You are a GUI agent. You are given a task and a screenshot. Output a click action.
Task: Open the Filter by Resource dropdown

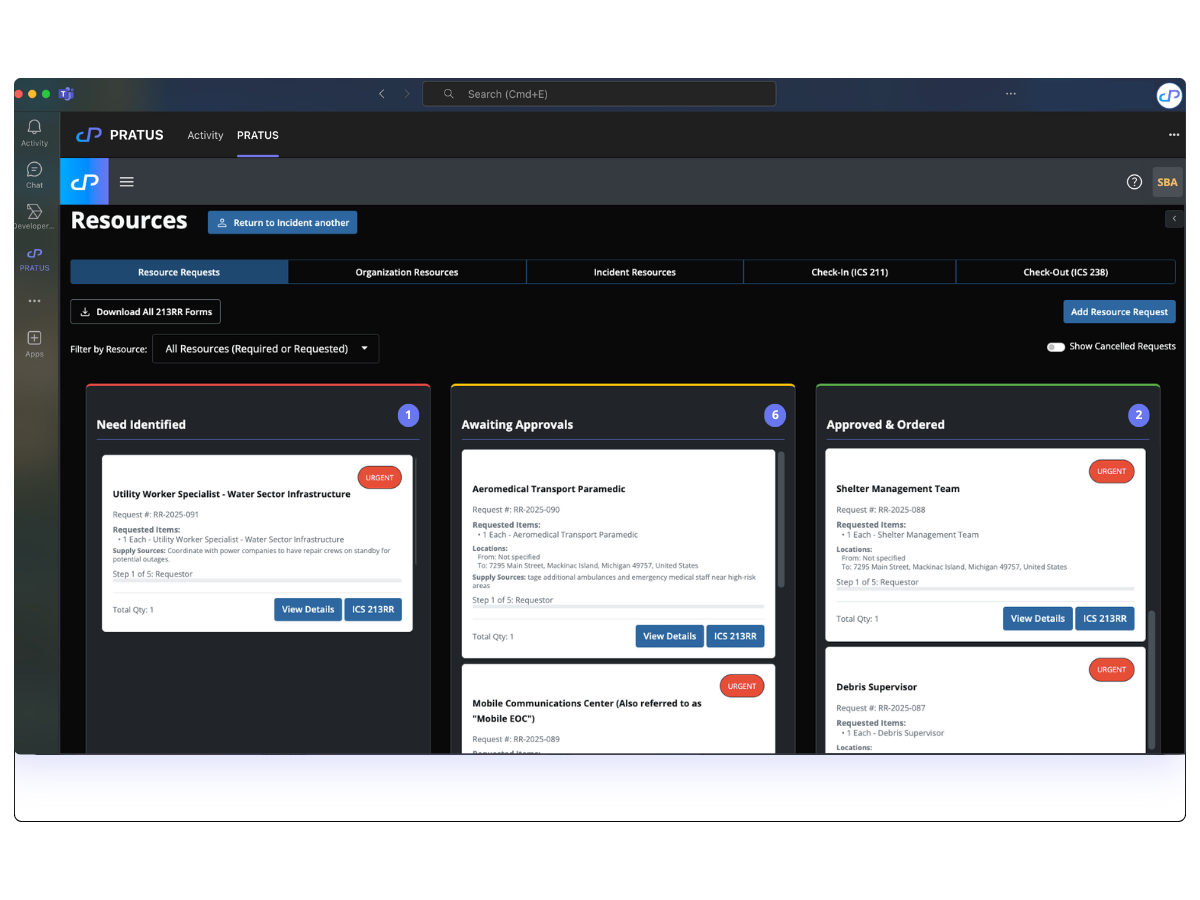click(265, 348)
